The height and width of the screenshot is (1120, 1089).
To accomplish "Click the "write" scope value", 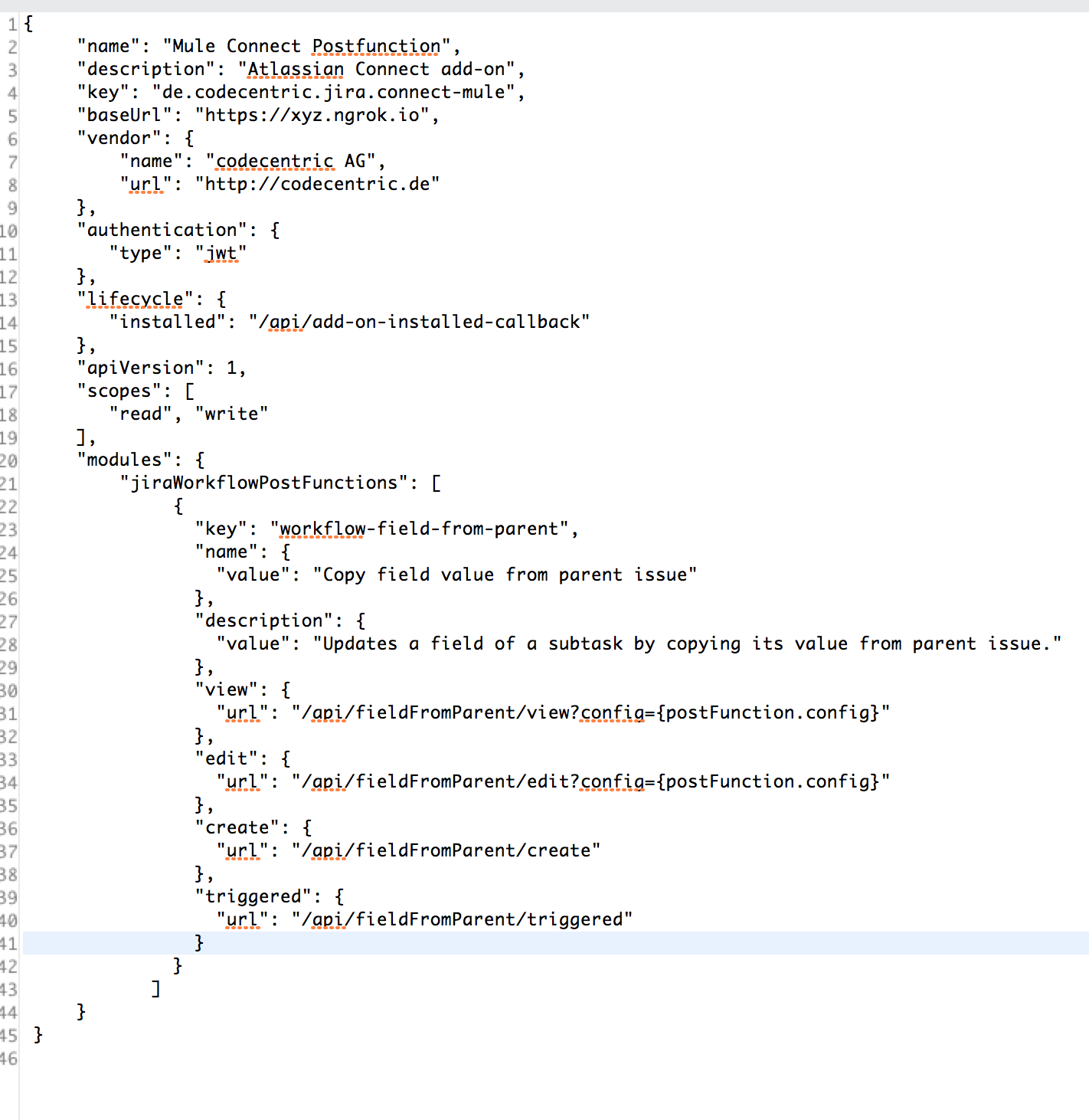I will click(231, 414).
